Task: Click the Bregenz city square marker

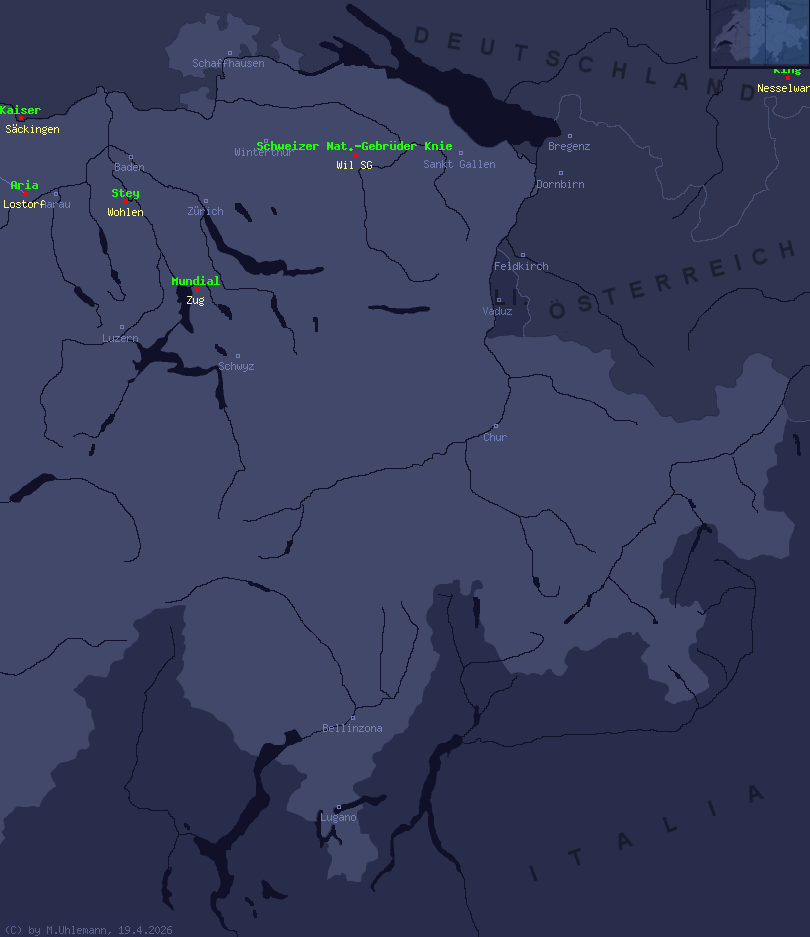Action: pyautogui.click(x=570, y=136)
